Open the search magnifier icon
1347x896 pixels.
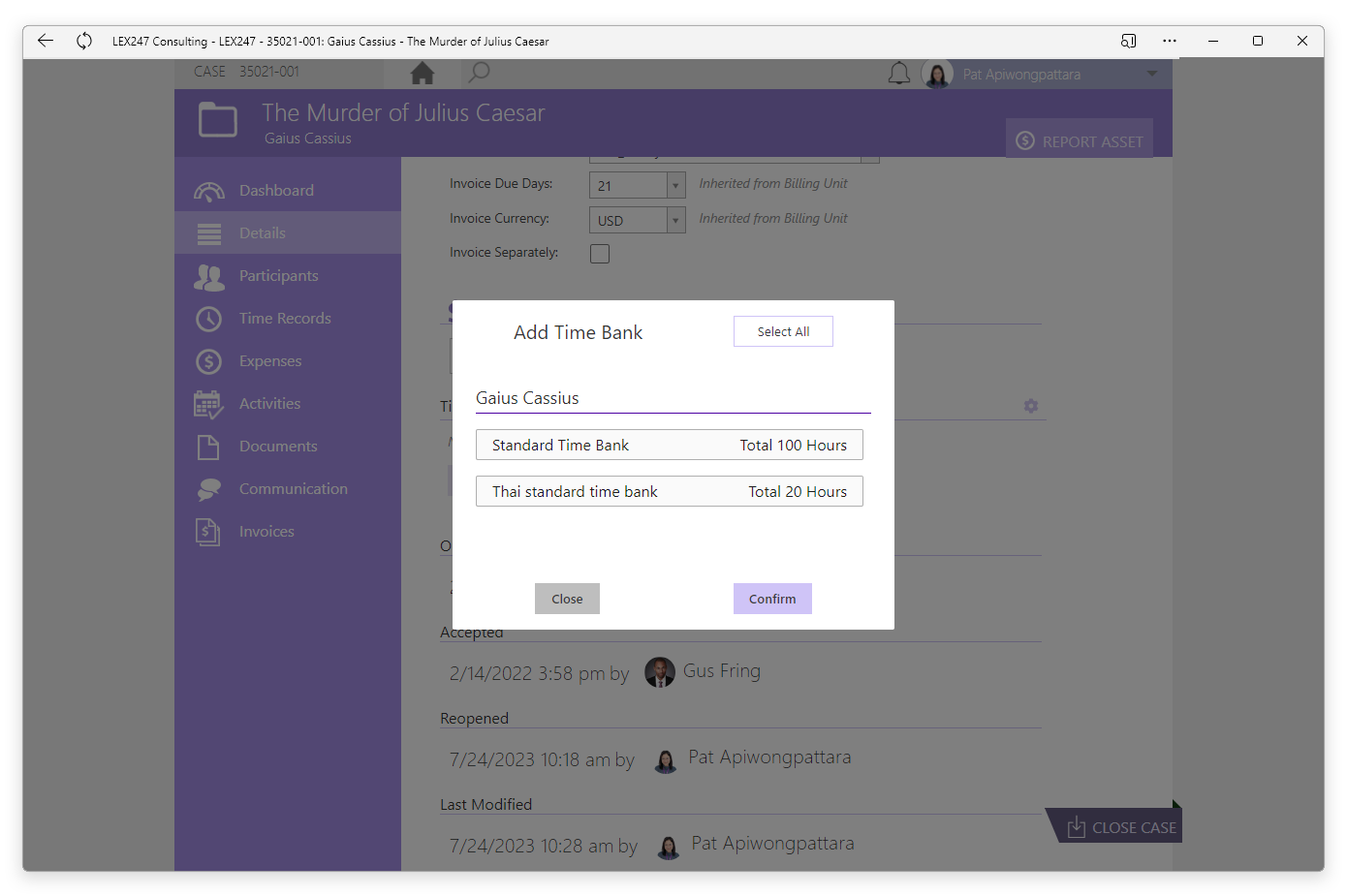click(479, 73)
